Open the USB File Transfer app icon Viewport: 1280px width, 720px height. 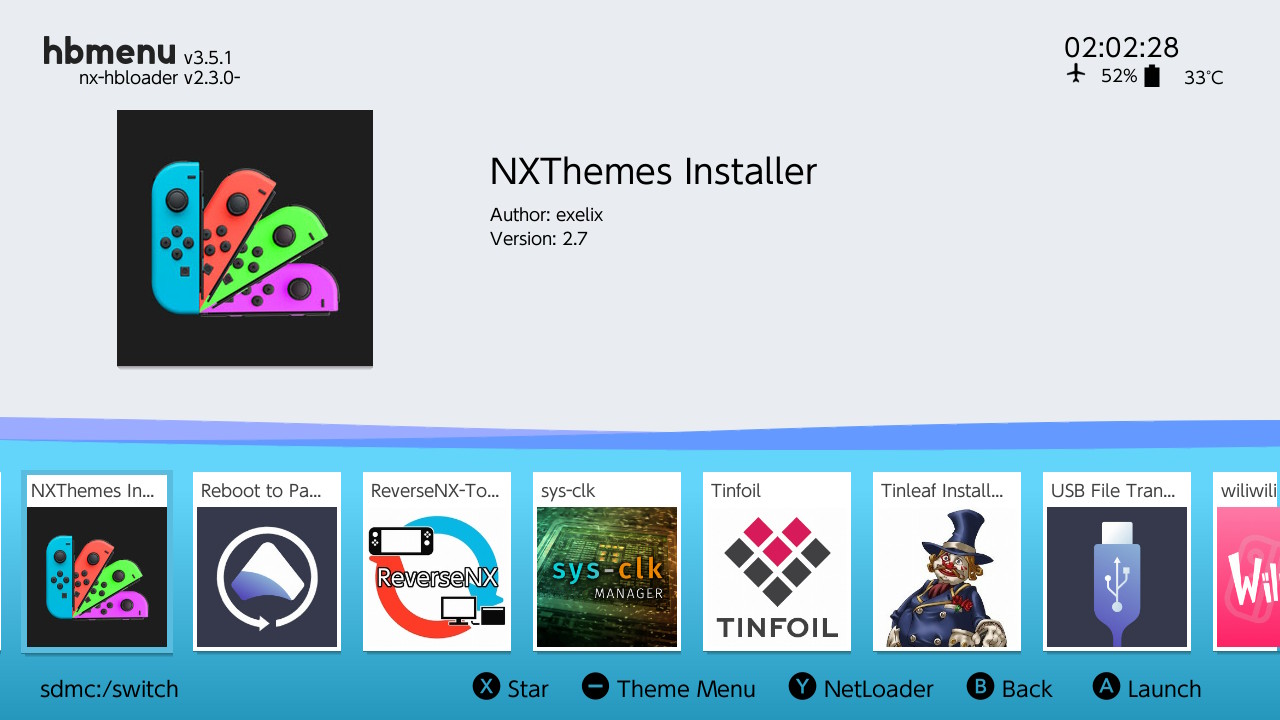[x=1117, y=577]
